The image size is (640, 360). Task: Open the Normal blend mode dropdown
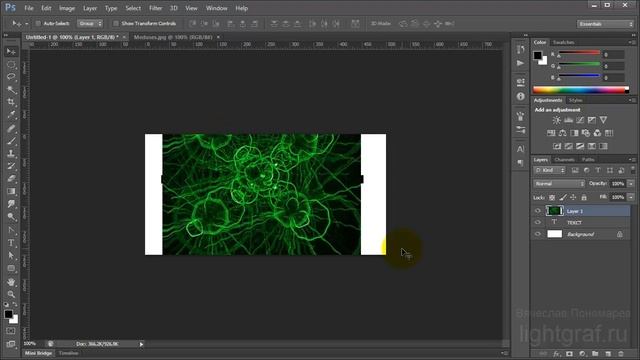[559, 184]
